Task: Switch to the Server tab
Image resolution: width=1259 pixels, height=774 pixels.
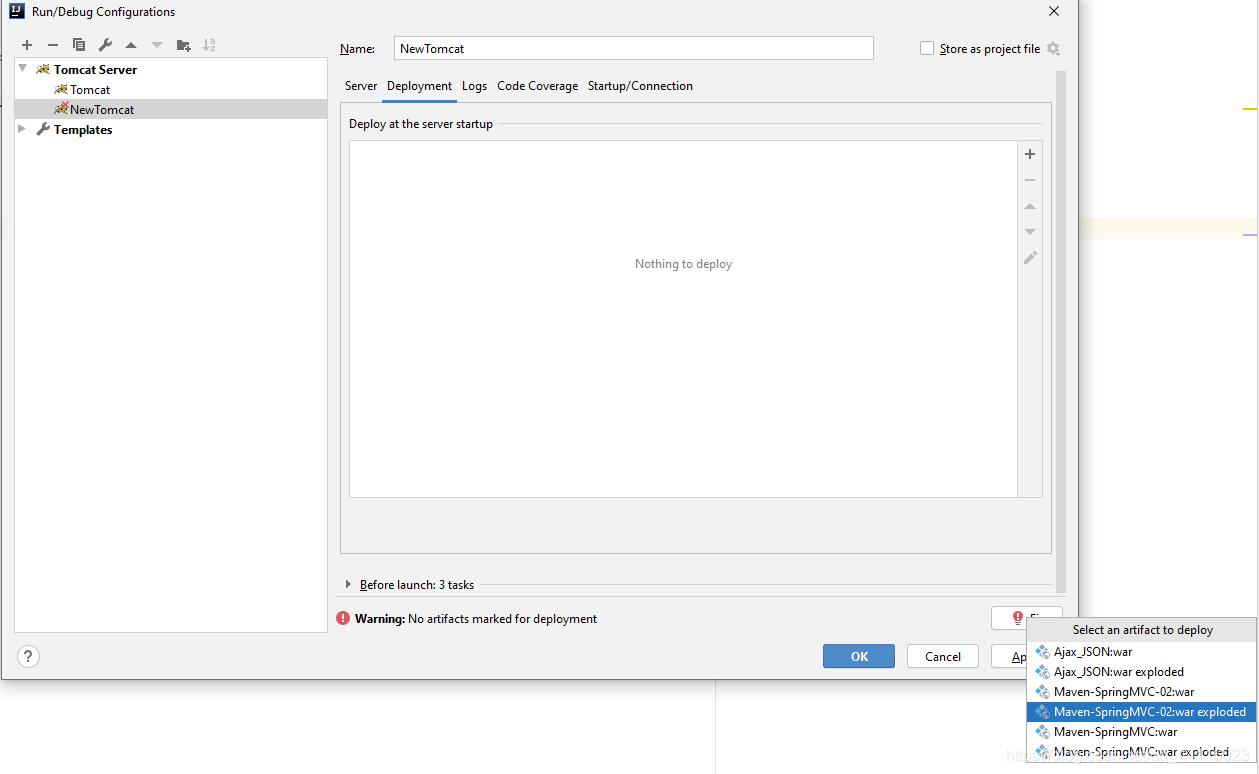Action: [361, 86]
